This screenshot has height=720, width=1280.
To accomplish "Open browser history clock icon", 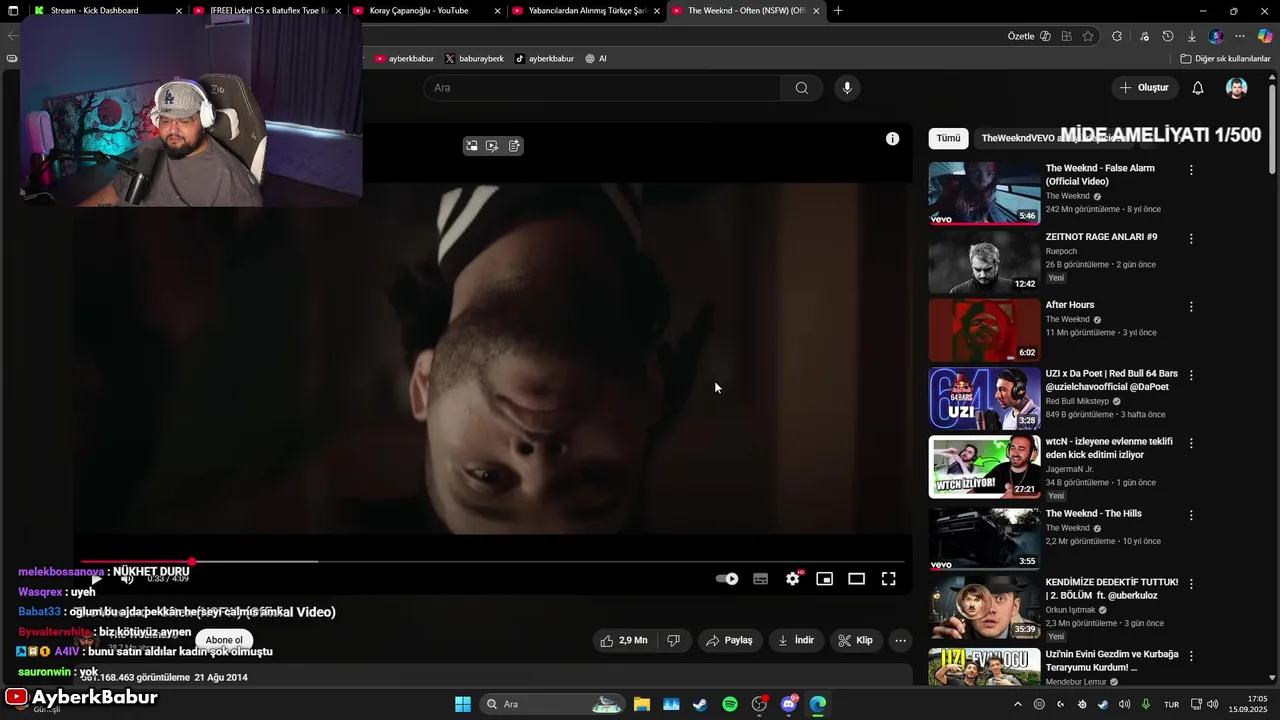I will click(x=1168, y=36).
